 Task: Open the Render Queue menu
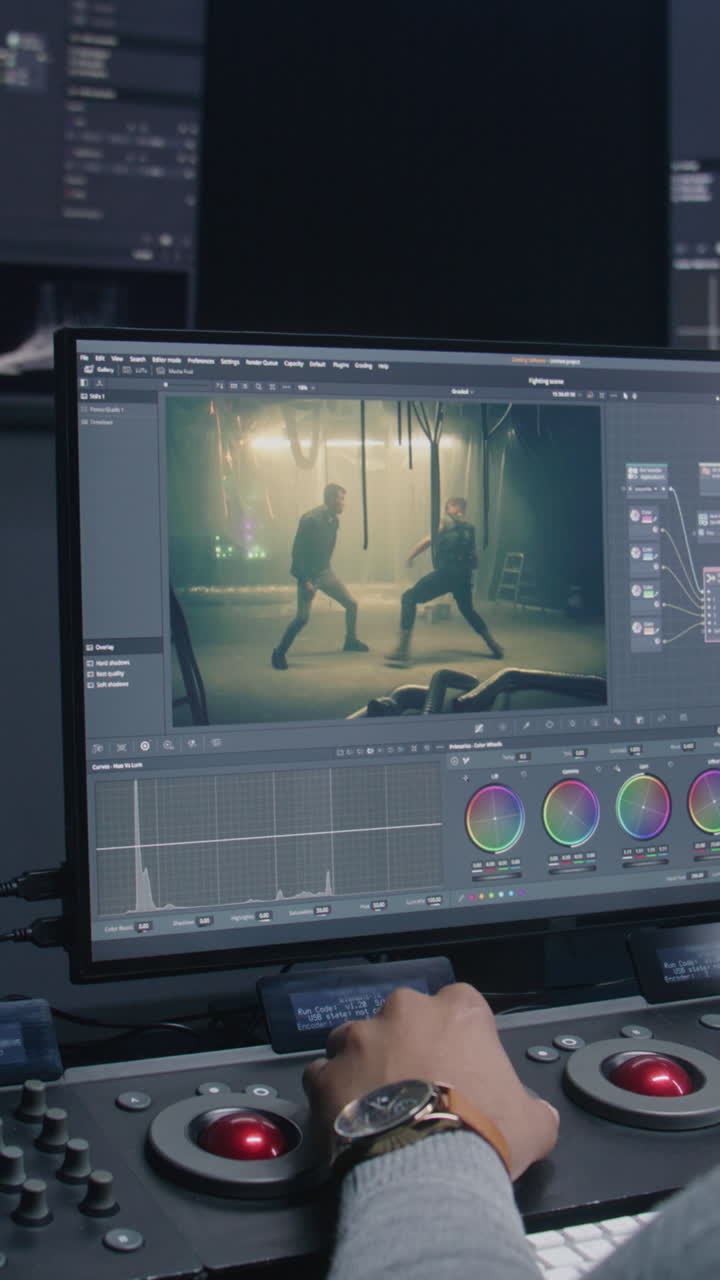pos(261,362)
